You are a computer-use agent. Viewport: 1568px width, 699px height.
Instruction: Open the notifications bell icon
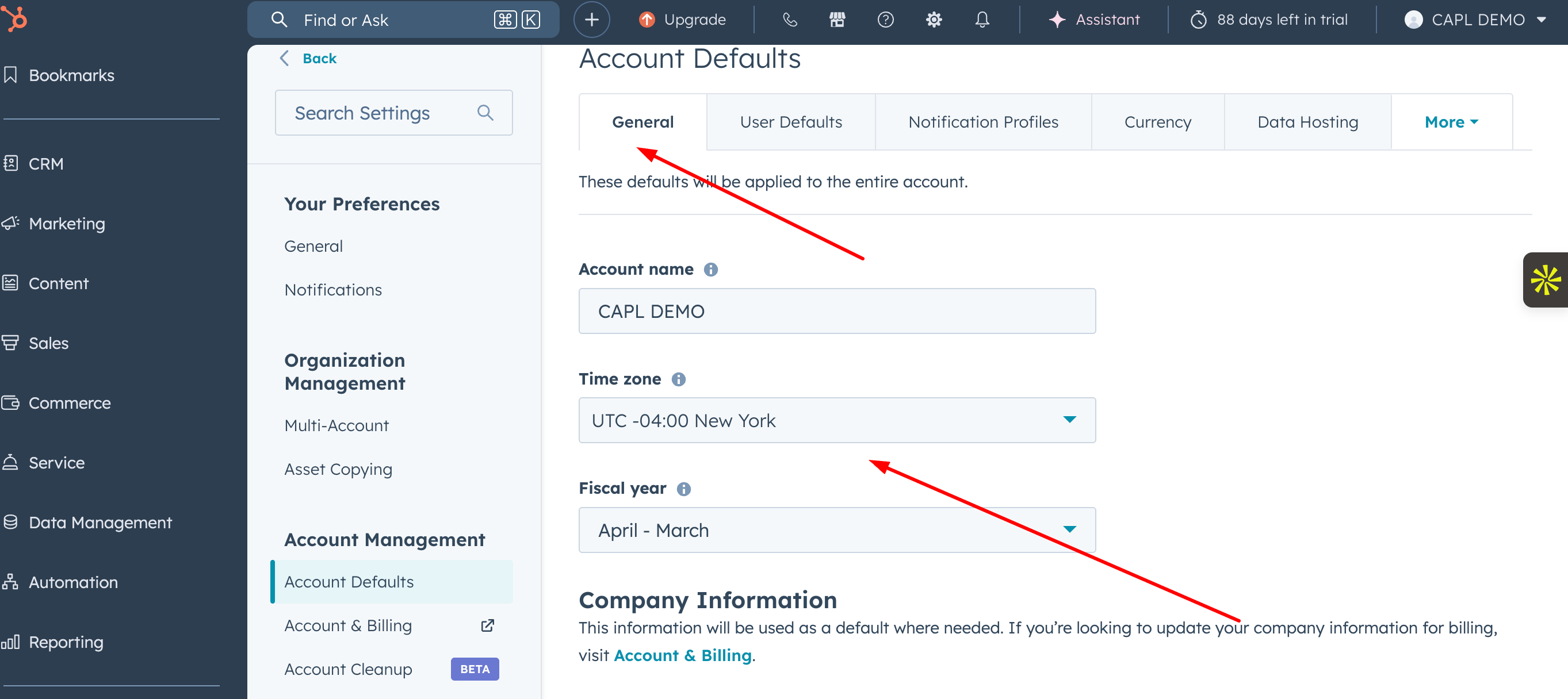click(981, 20)
